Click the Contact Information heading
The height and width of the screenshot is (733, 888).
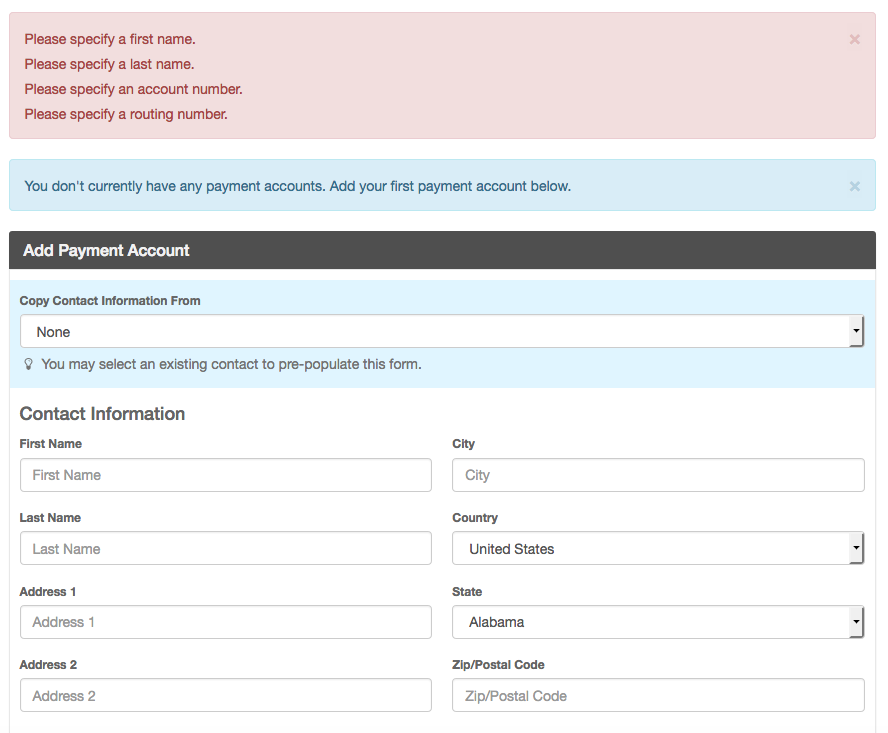pyautogui.click(x=103, y=414)
